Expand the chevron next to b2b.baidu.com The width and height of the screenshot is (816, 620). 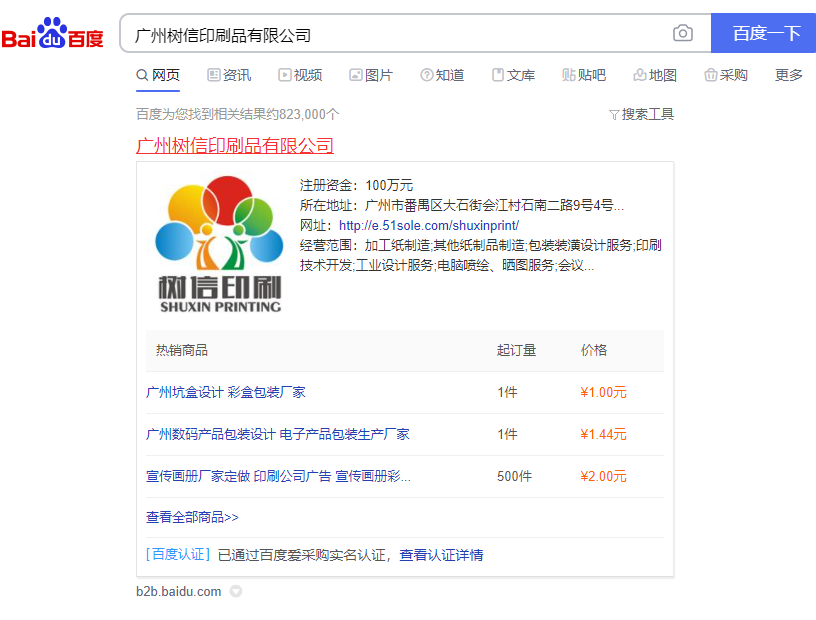[236, 591]
